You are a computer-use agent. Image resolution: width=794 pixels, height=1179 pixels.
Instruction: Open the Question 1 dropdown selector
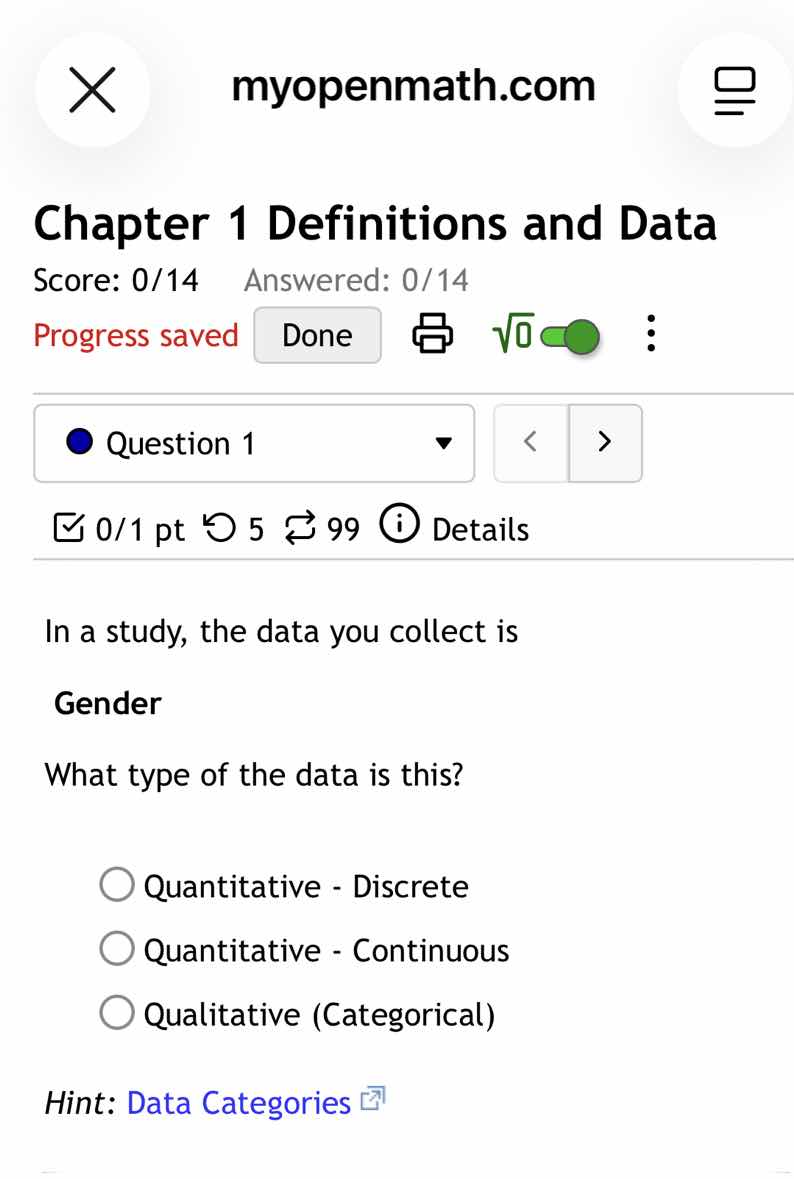[254, 443]
